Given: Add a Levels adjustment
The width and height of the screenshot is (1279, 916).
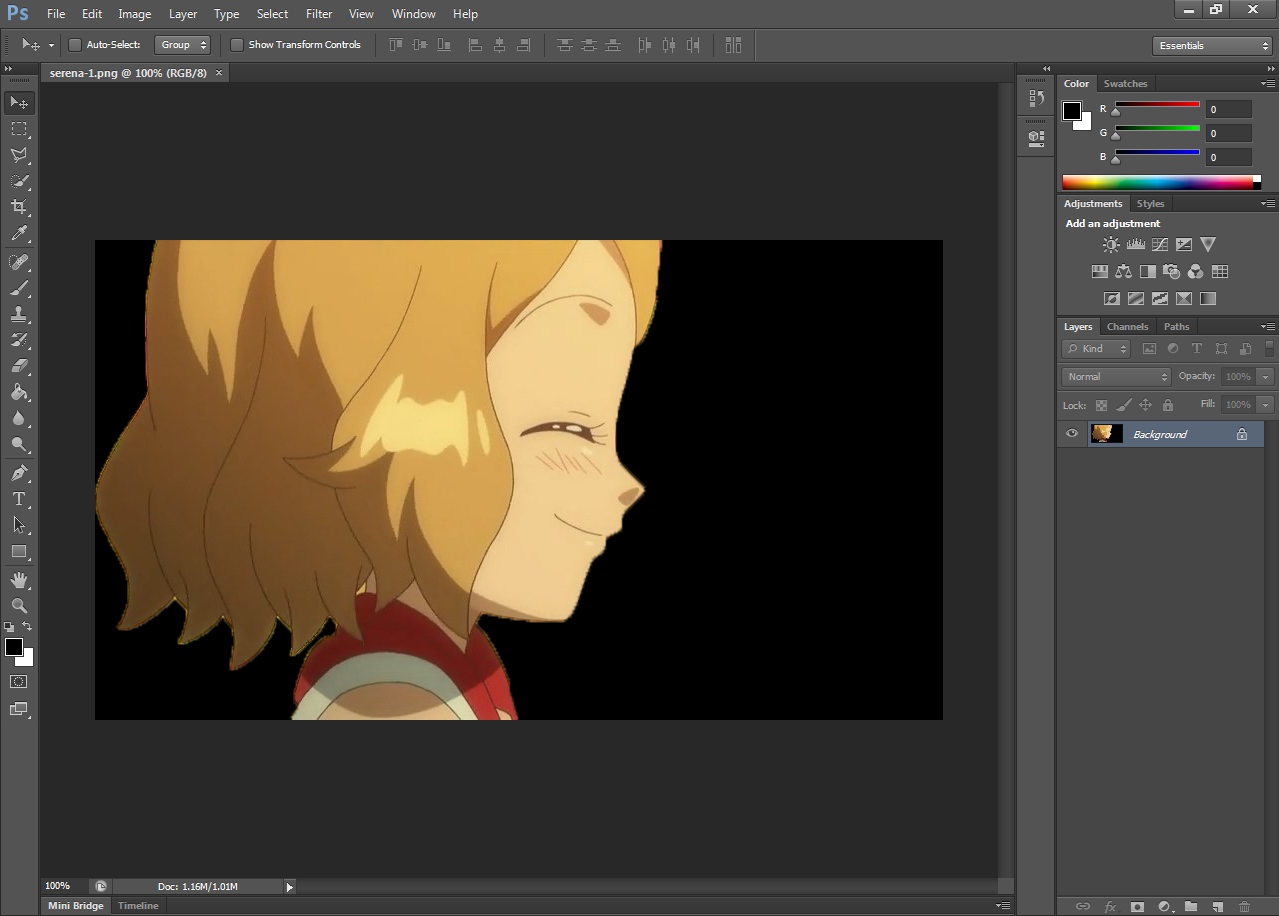Looking at the screenshot, I should pos(1135,244).
